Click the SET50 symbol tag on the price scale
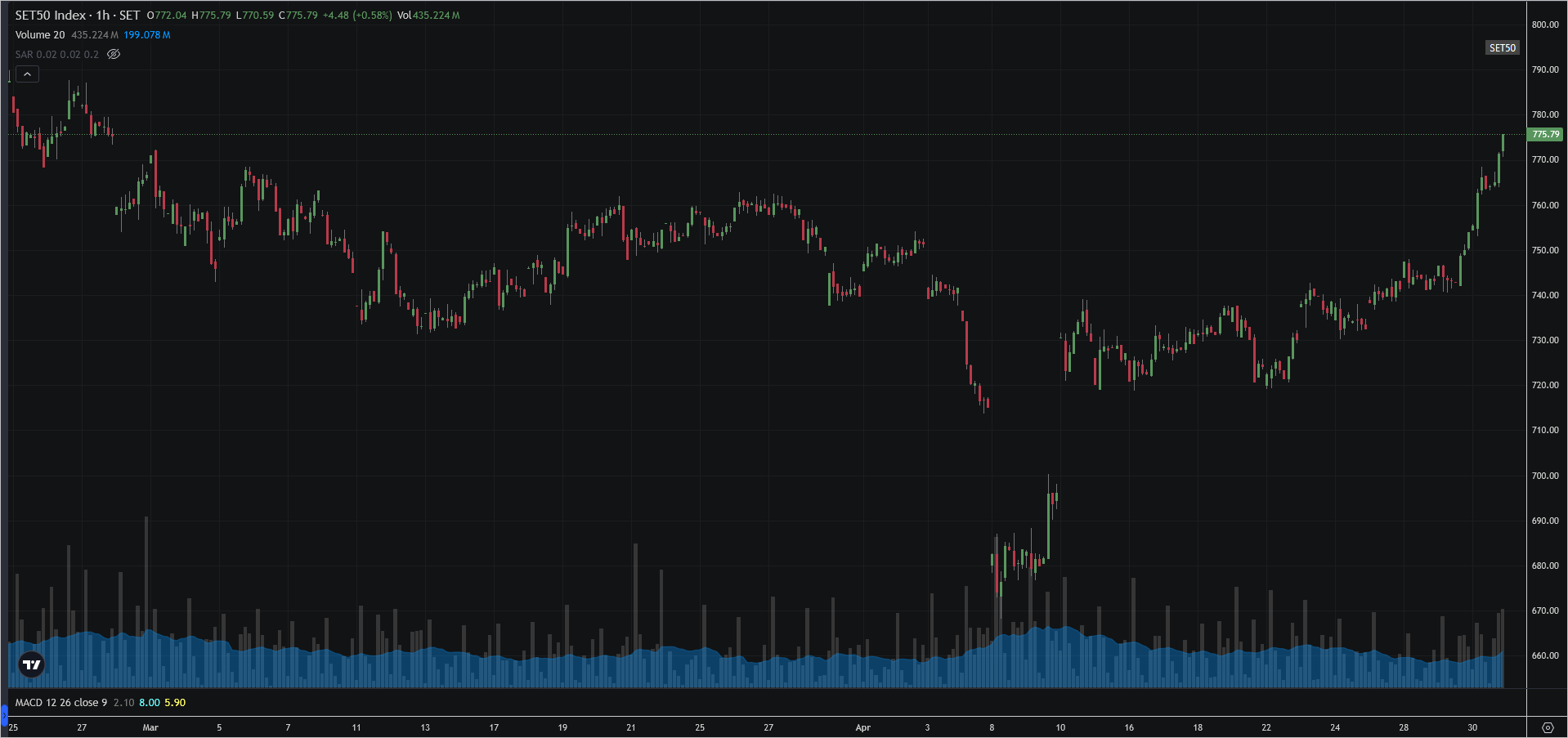The height and width of the screenshot is (738, 1568). (x=1502, y=47)
